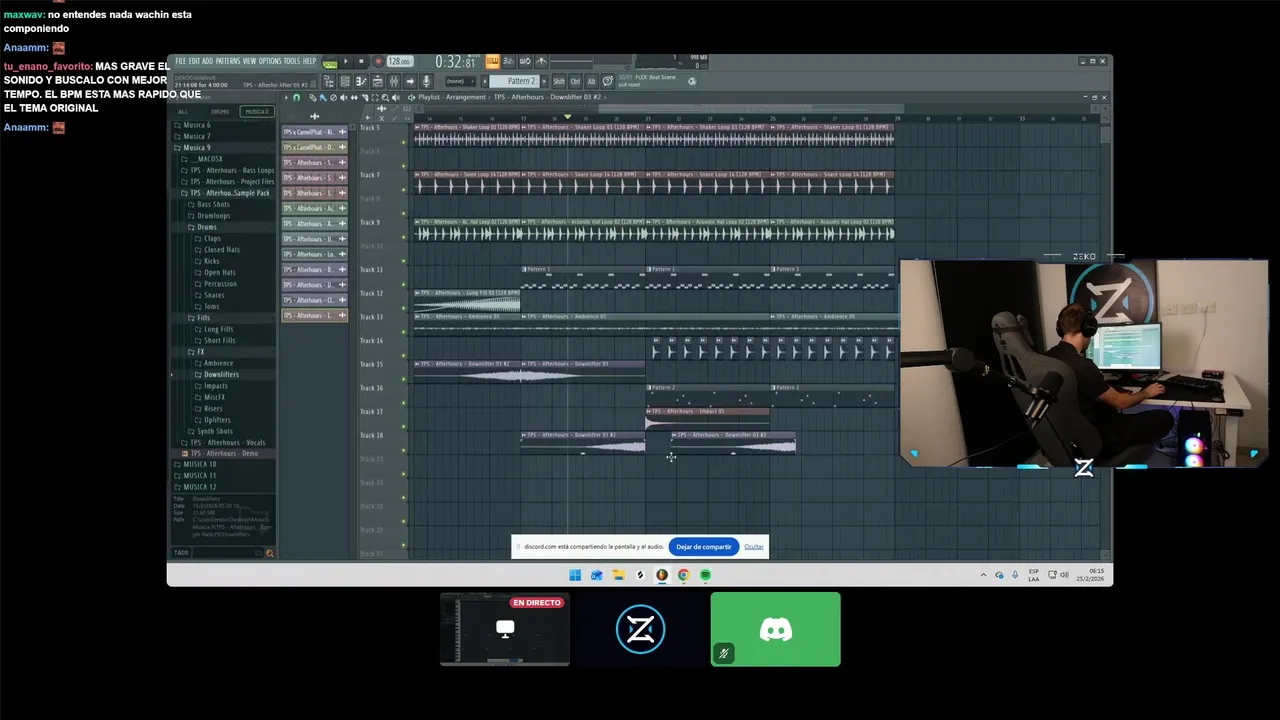The image size is (1280, 720).
Task: Mute Track 7 using its green dot
Action: [404, 190]
